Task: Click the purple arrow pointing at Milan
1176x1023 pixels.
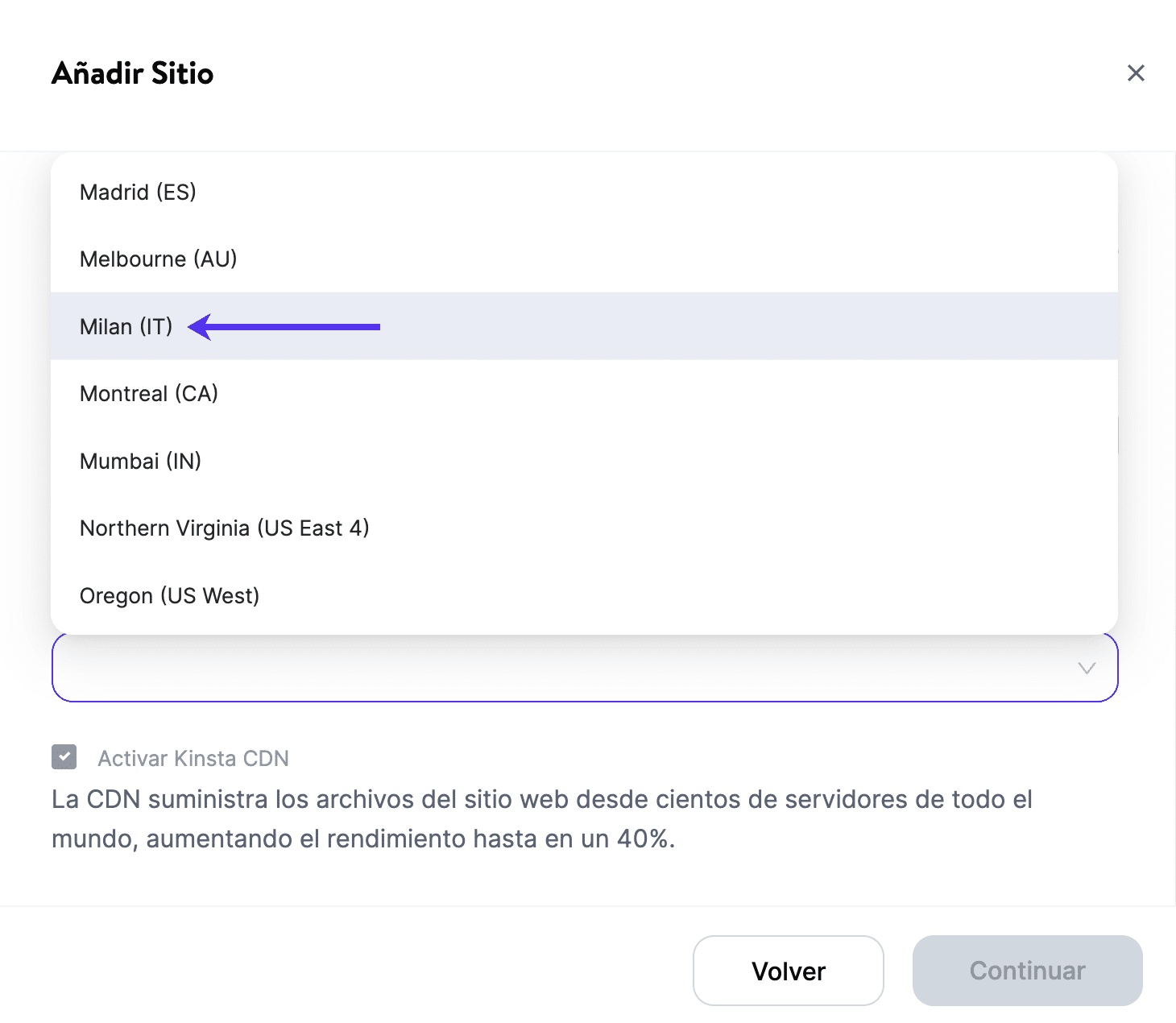Action: [284, 327]
